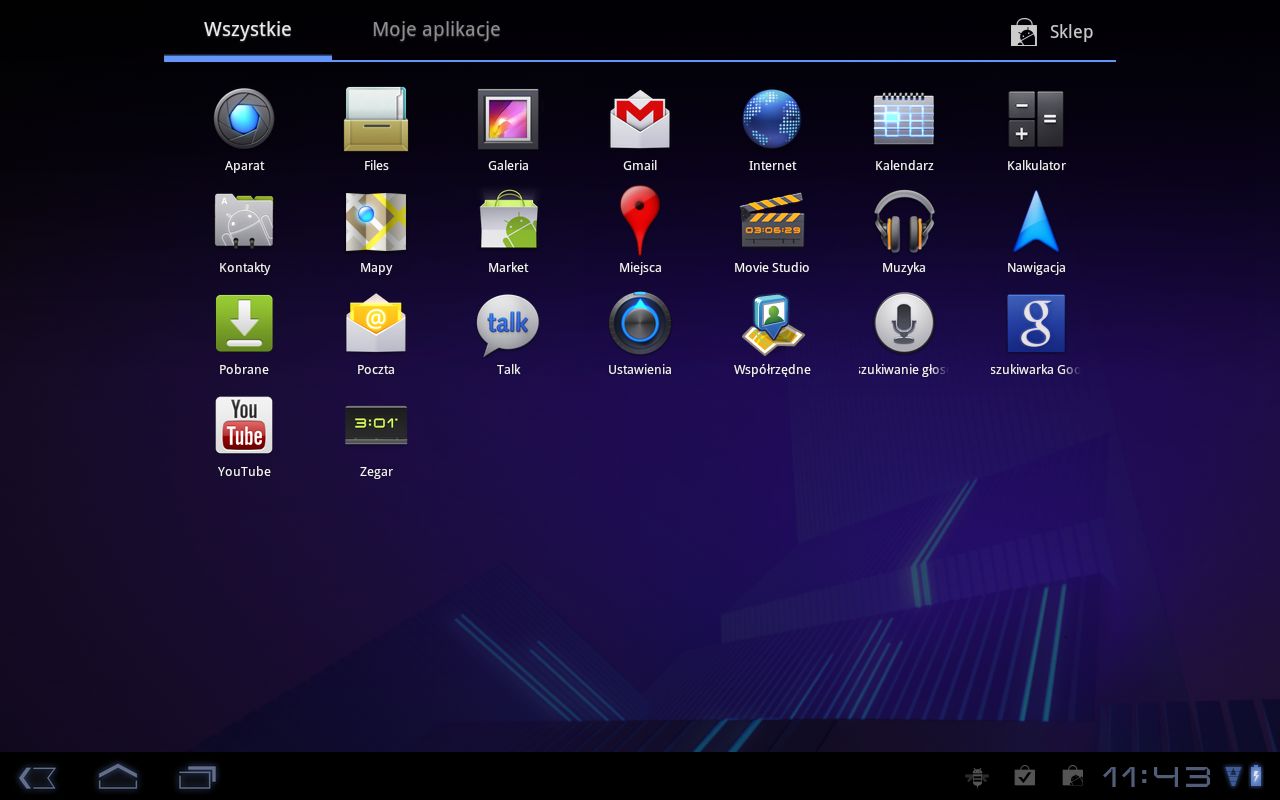
Task: Open the Market update notification icon
Action: click(x=1072, y=777)
